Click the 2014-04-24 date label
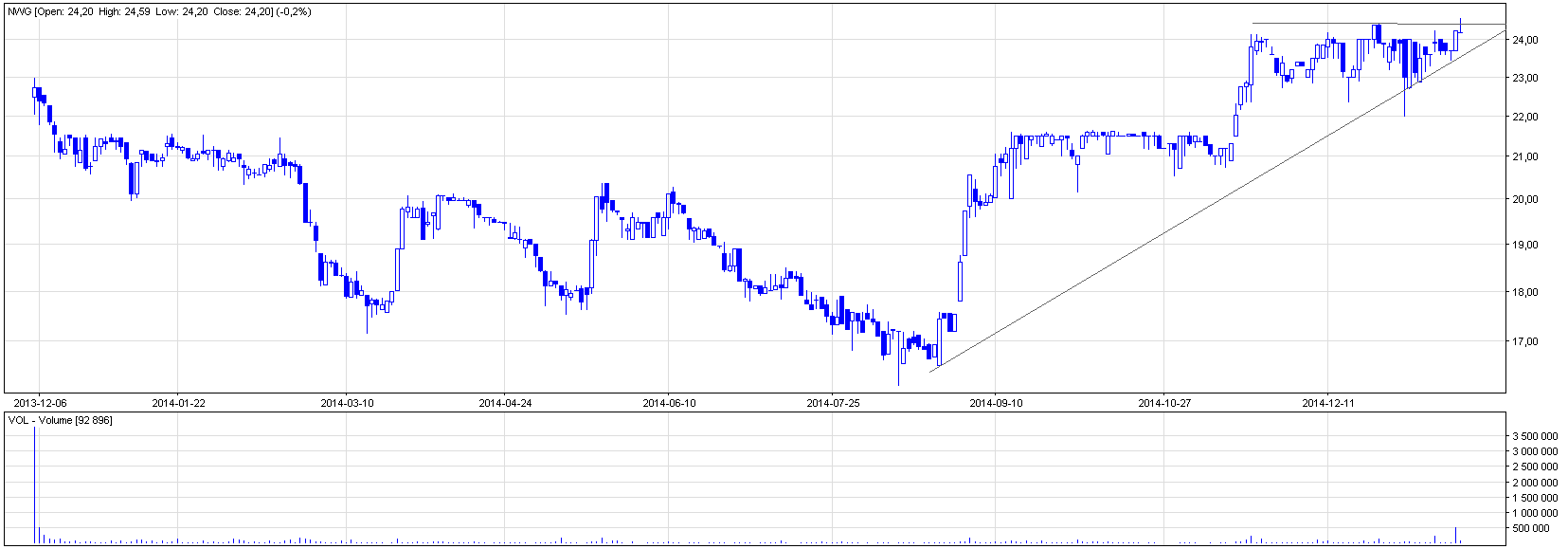1568x549 pixels. click(505, 403)
